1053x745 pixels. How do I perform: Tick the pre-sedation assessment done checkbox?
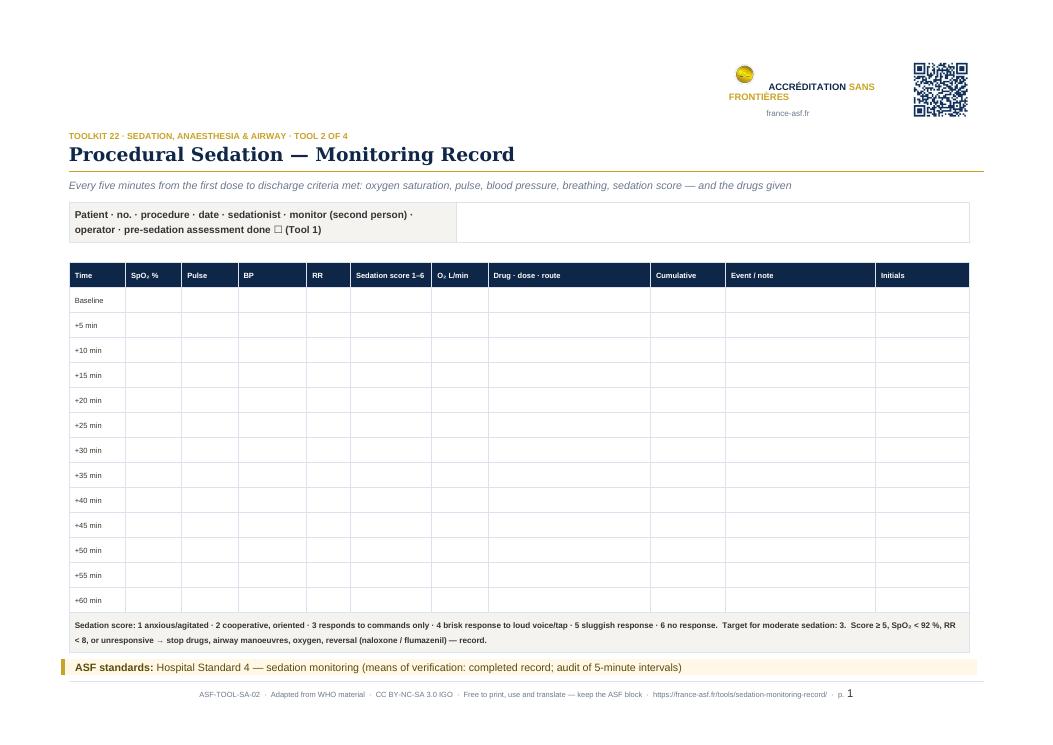pyautogui.click(x=278, y=230)
